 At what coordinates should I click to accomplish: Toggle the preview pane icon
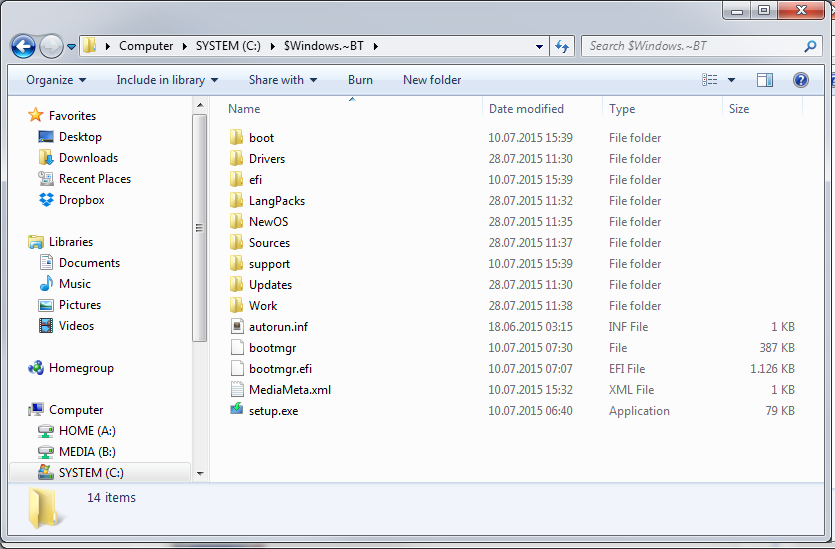pos(765,80)
